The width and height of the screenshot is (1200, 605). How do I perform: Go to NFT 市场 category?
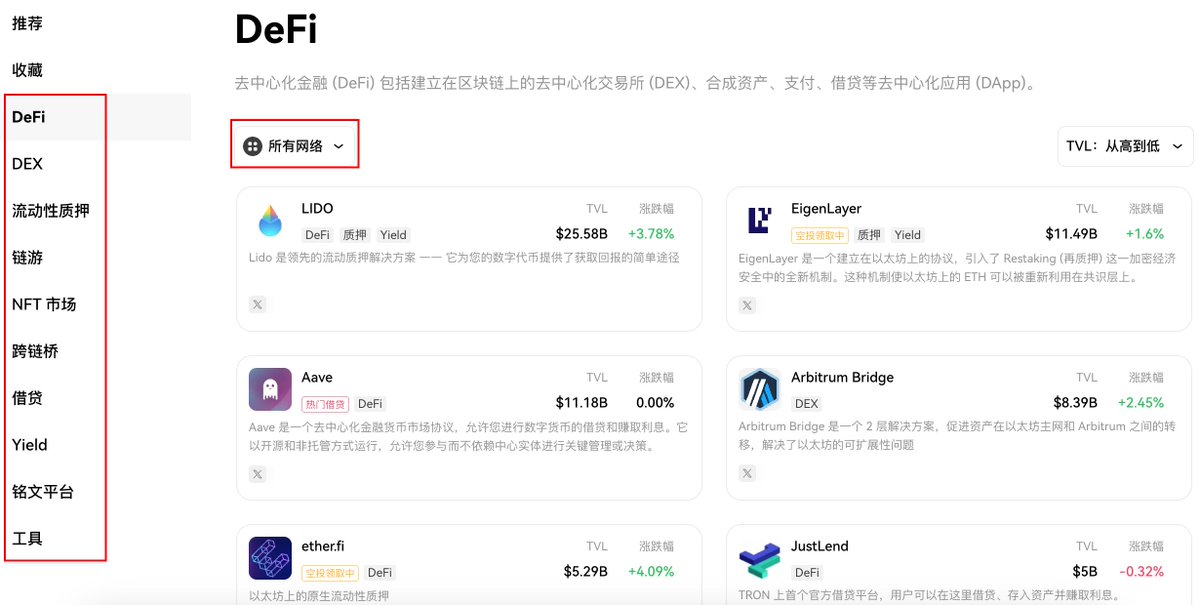pyautogui.click(x=44, y=304)
